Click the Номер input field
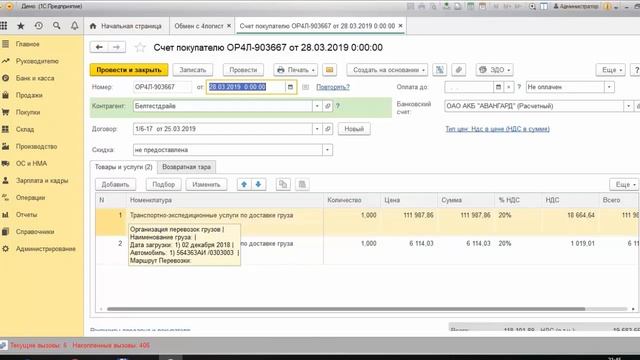Viewport: 640px width, 360px height. coord(162,87)
